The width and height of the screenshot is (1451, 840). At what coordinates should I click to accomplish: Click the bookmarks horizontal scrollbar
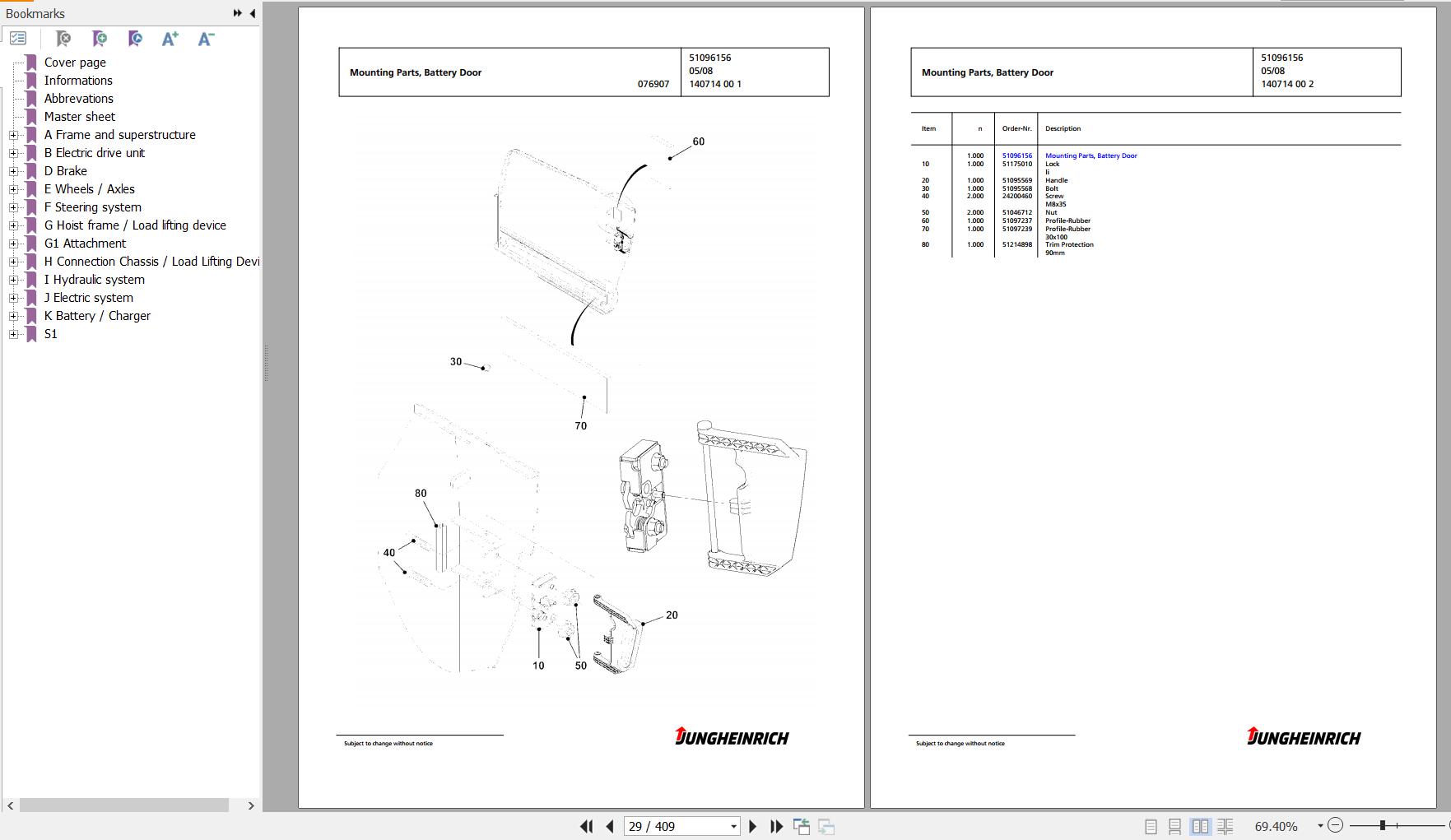[x=124, y=805]
